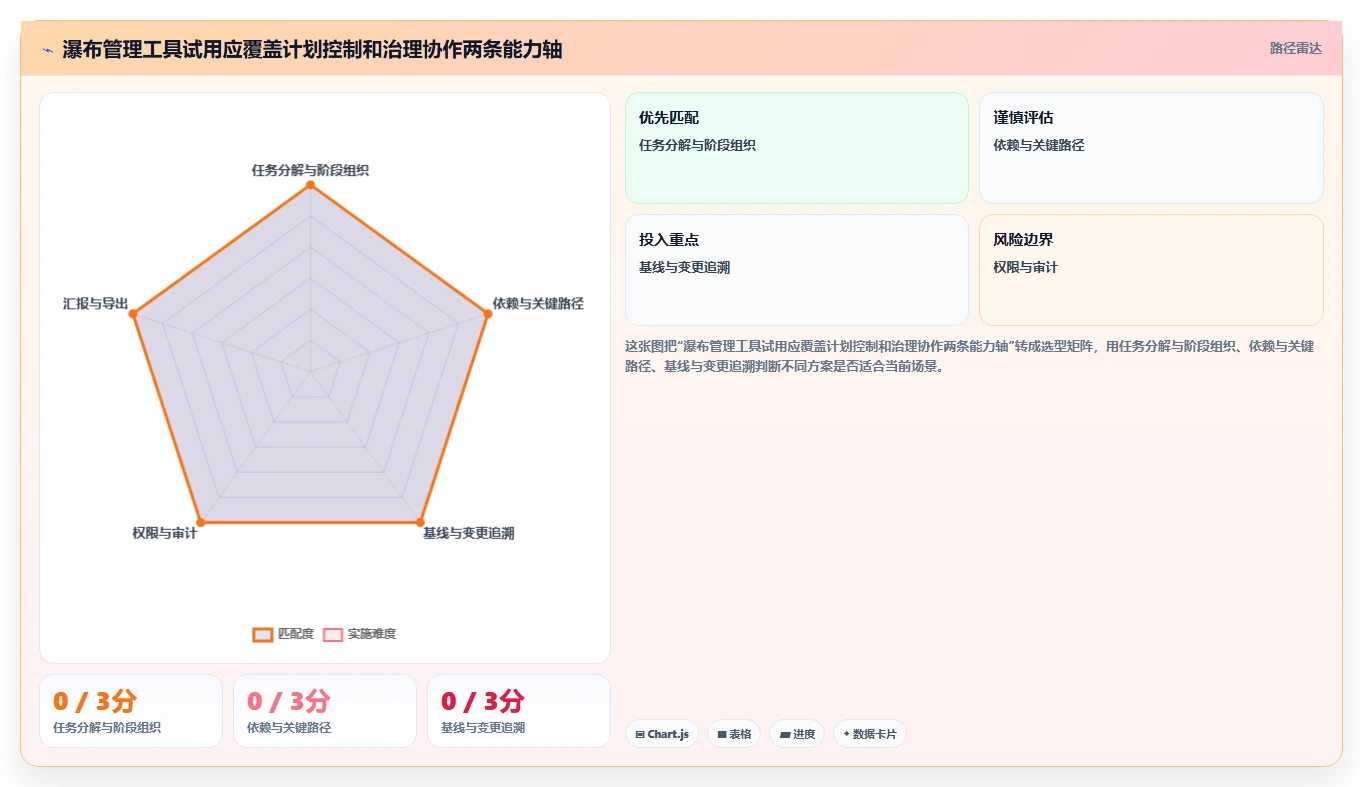Click the 路径雷达 label in header
The height and width of the screenshot is (787, 1363).
click(x=1296, y=48)
